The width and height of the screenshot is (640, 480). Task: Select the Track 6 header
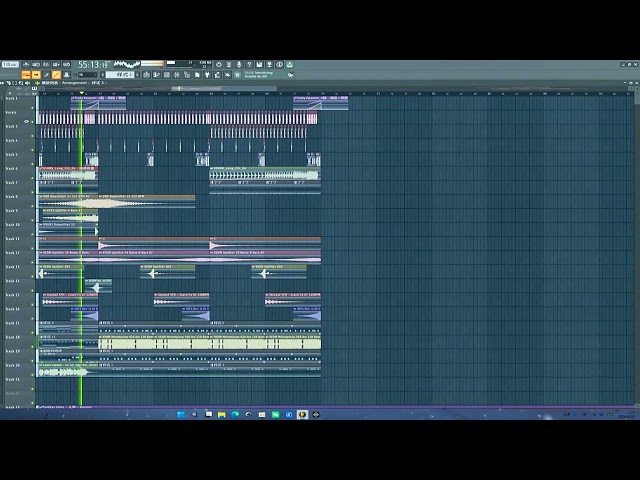[18, 172]
